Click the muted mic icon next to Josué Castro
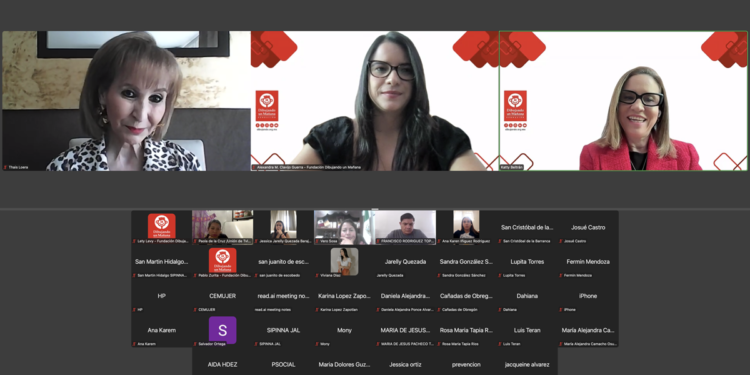The image size is (750, 375). point(561,241)
